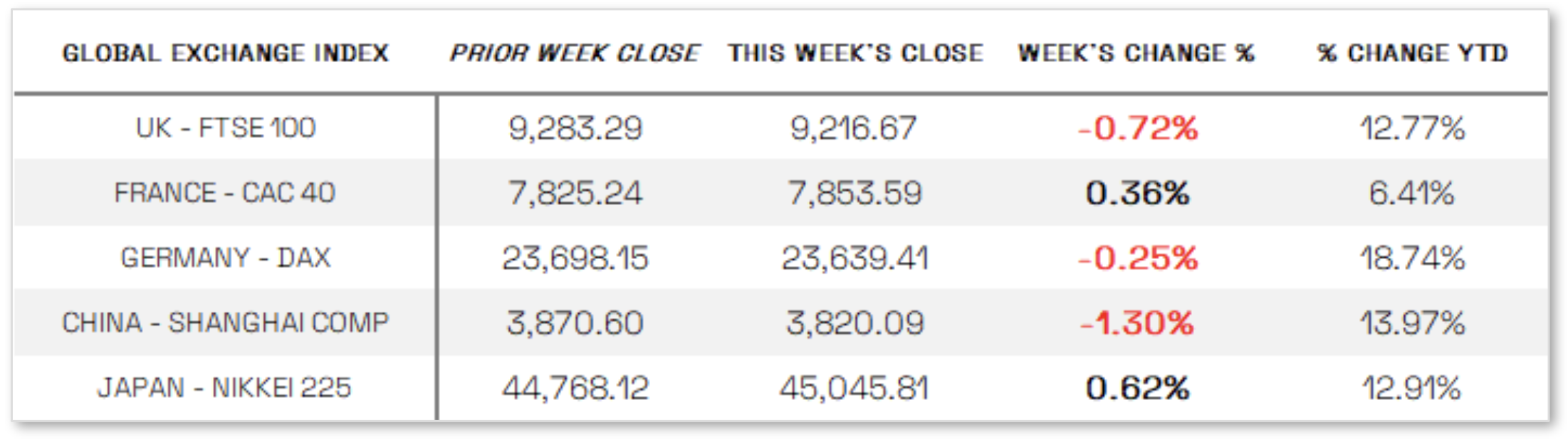Click Shanghai Comp's red -1.30% change
1568x440 pixels.
tap(1137, 323)
